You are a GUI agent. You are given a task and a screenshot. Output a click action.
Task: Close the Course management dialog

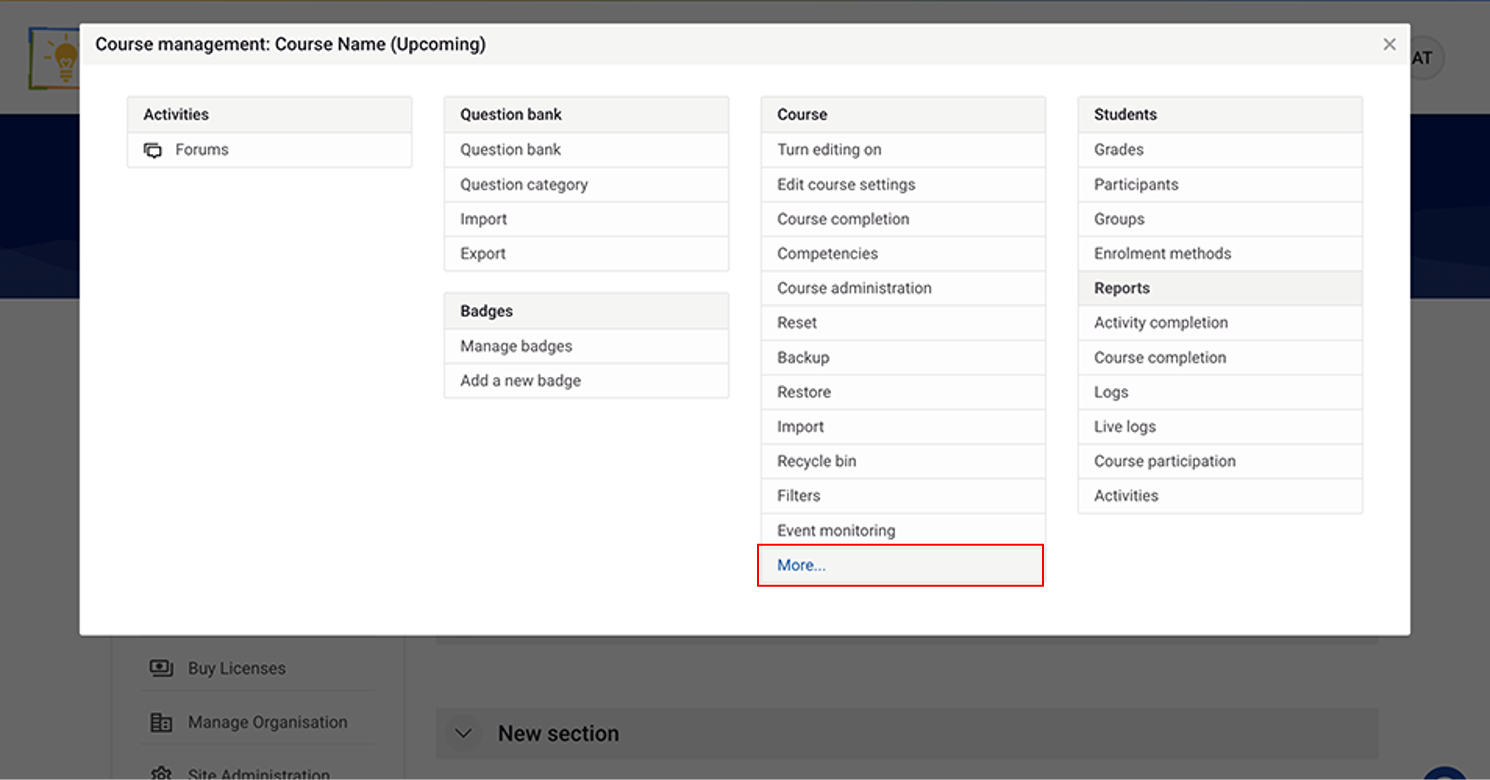[1389, 44]
